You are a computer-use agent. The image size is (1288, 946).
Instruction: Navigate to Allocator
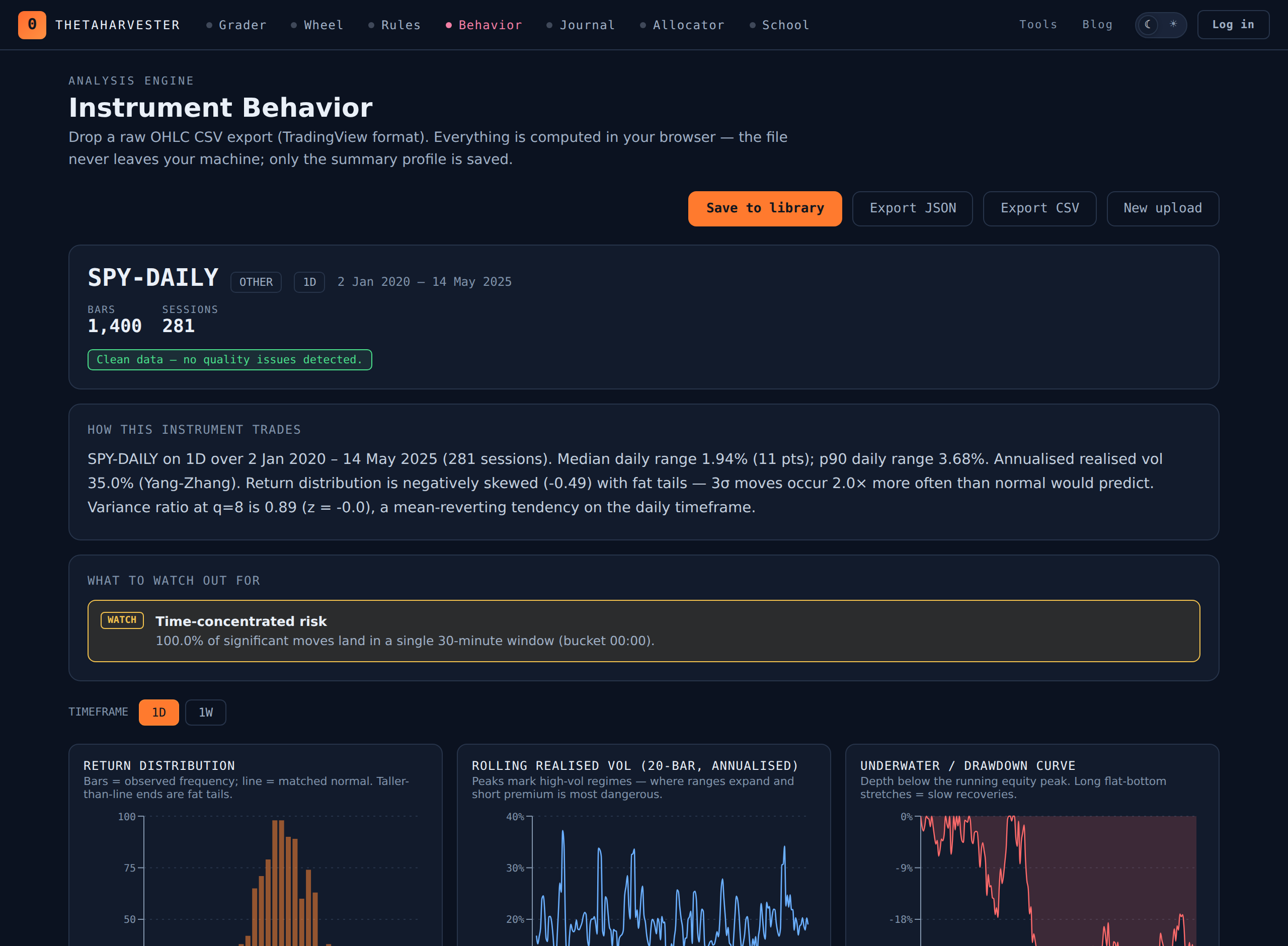(x=682, y=25)
